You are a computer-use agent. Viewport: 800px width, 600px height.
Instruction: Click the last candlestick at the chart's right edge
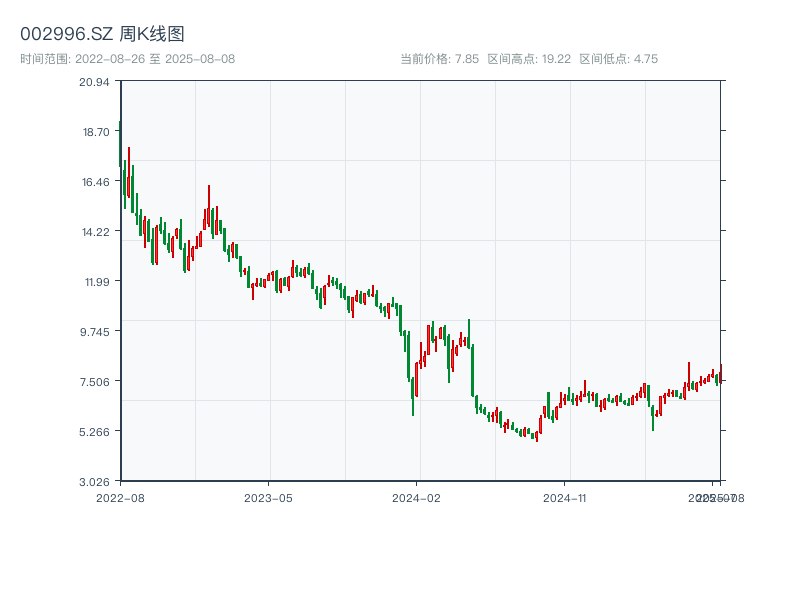(x=720, y=375)
